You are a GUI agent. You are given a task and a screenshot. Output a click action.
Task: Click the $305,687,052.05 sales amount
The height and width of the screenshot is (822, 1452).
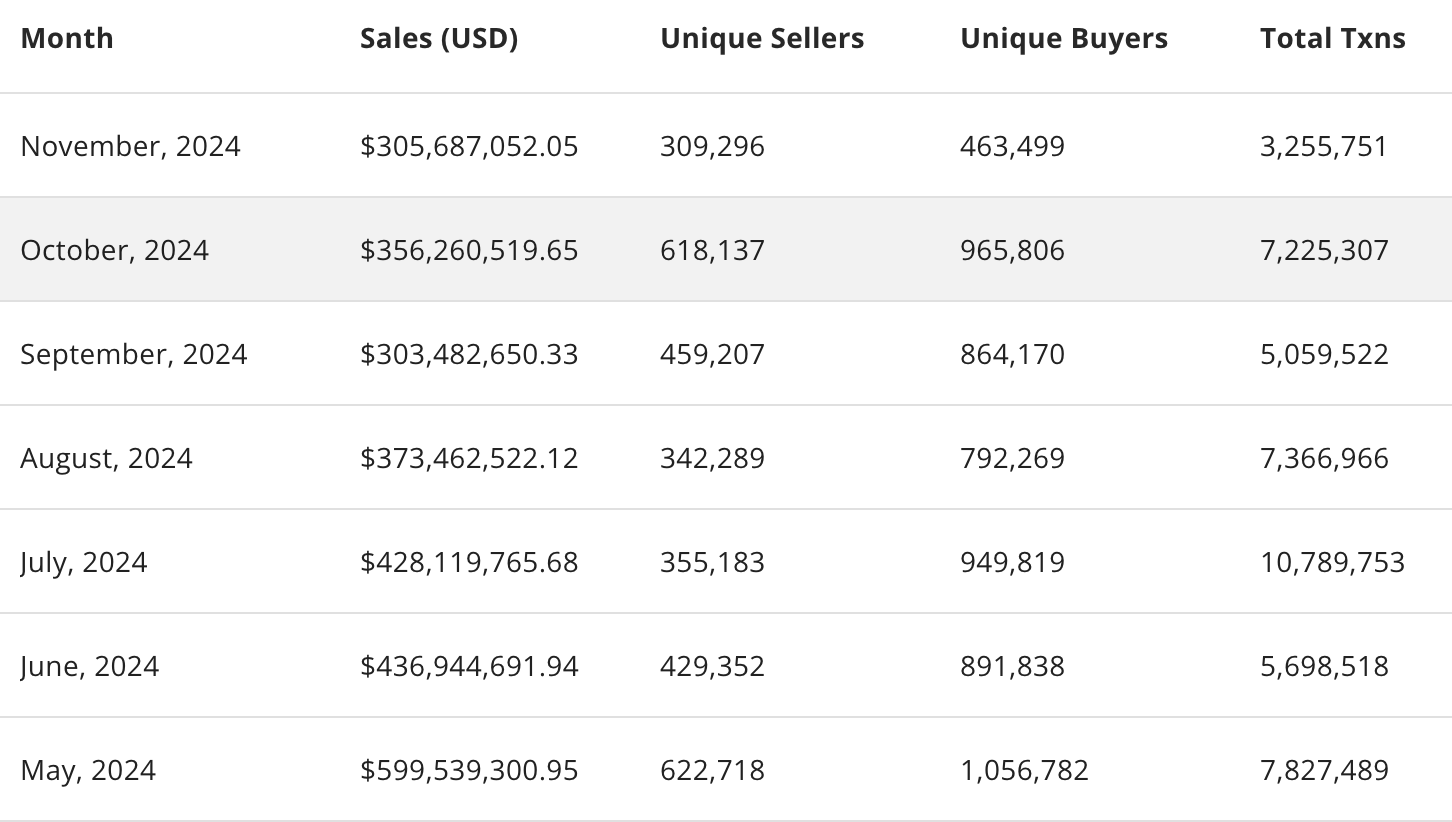469,146
